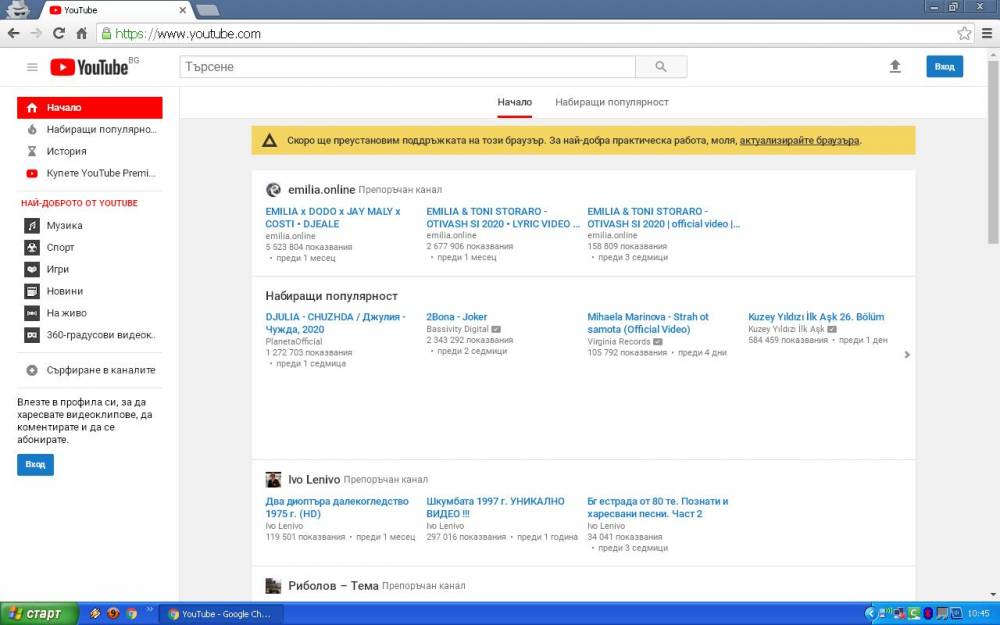Open OTIVASH SI 2020 LYRIC VIDEO link

coord(503,217)
